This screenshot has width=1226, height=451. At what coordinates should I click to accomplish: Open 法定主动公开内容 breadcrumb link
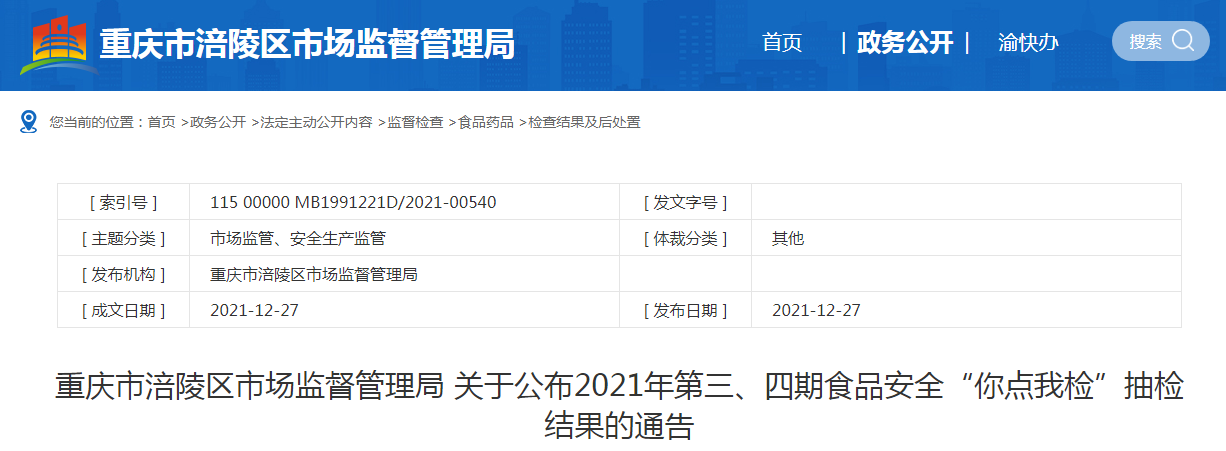pos(316,122)
